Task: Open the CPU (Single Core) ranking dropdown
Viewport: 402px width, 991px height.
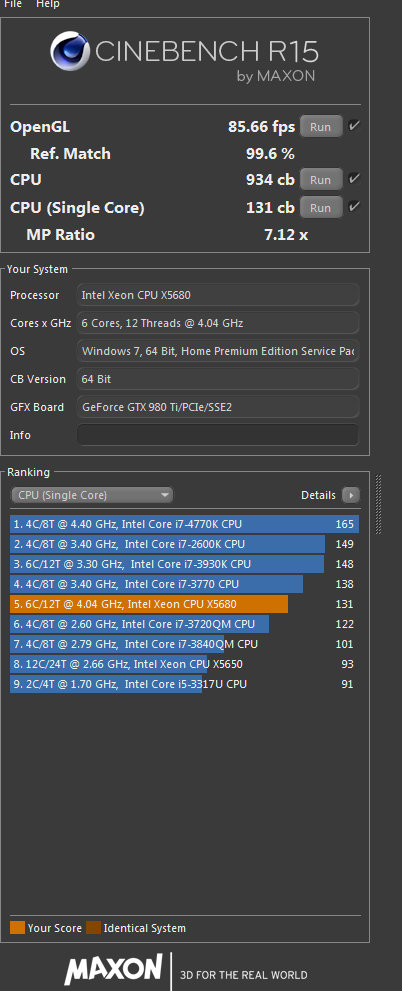Action: click(92, 495)
